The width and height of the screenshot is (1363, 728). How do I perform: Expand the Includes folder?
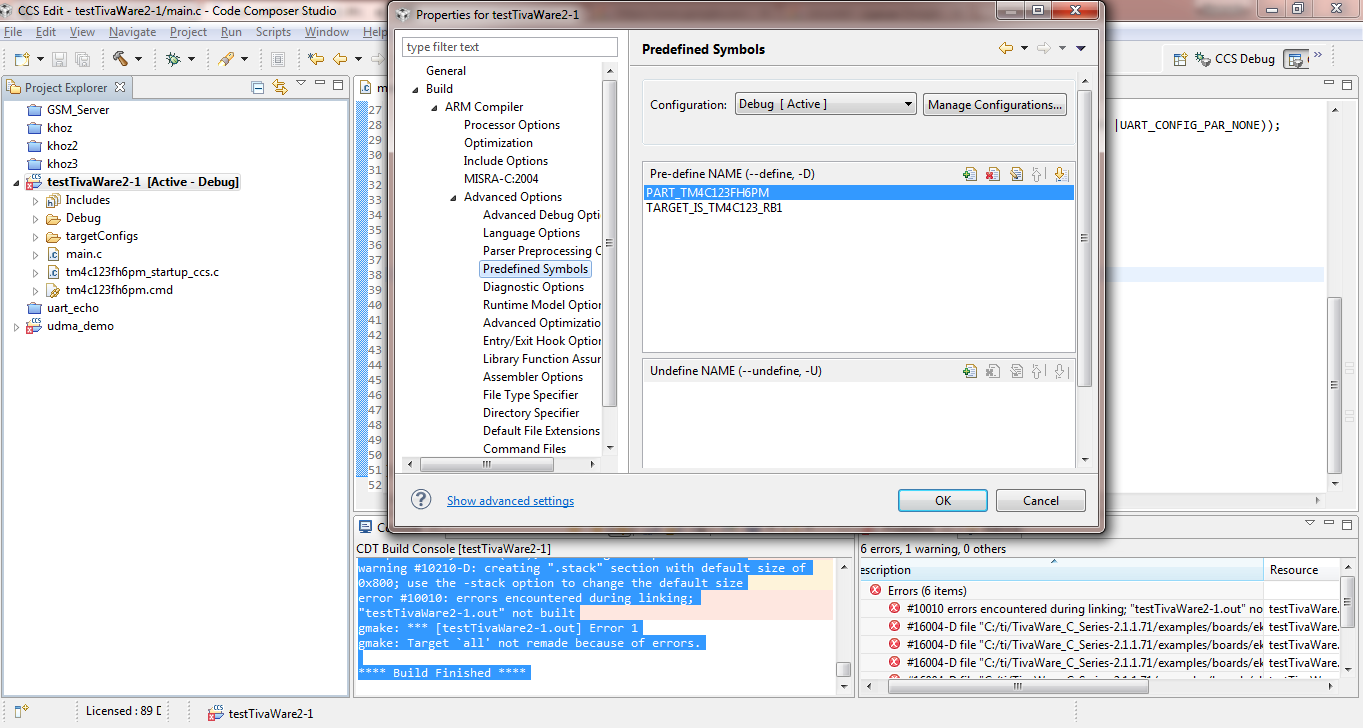click(x=35, y=200)
